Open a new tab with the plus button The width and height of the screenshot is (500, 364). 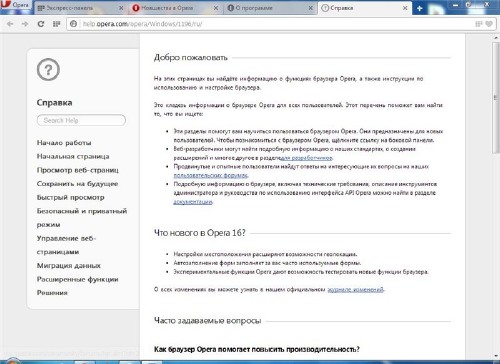pyautogui.click(x=420, y=8)
